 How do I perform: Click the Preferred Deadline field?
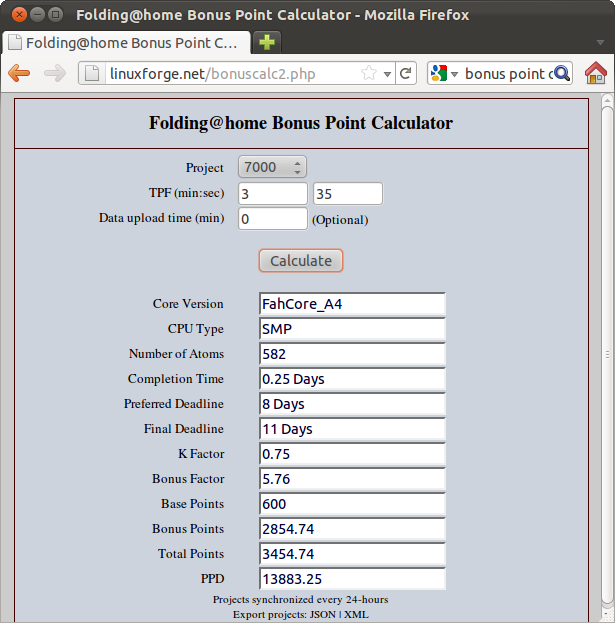[352, 404]
